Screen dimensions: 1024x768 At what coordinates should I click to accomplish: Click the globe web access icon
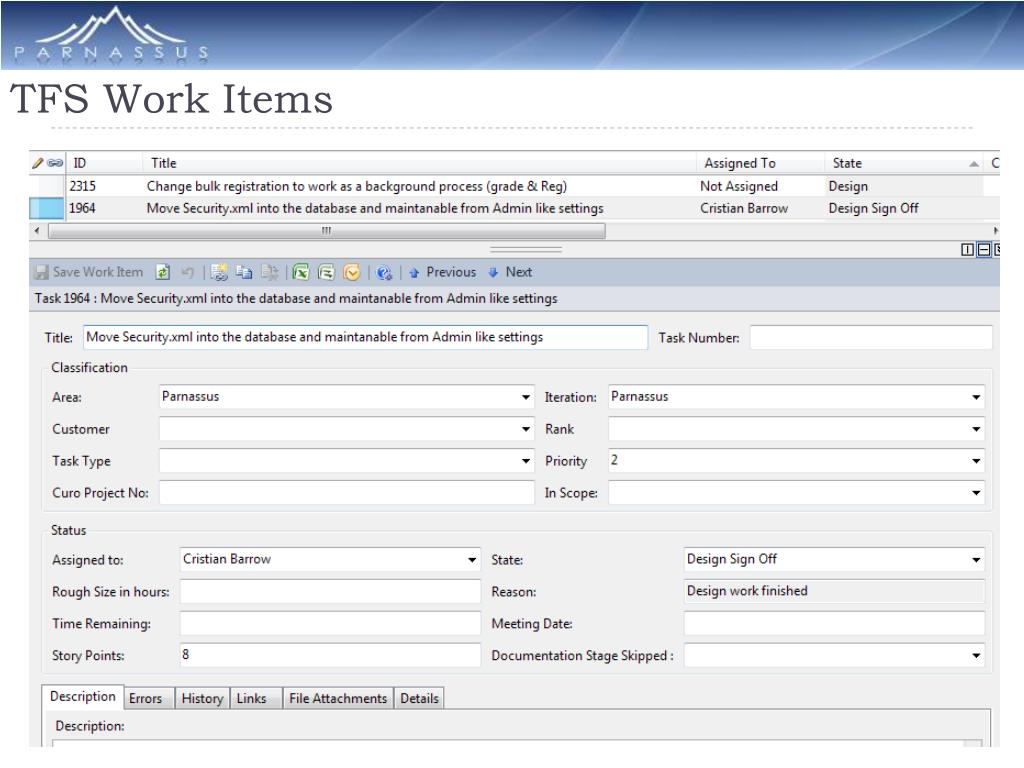[x=384, y=272]
